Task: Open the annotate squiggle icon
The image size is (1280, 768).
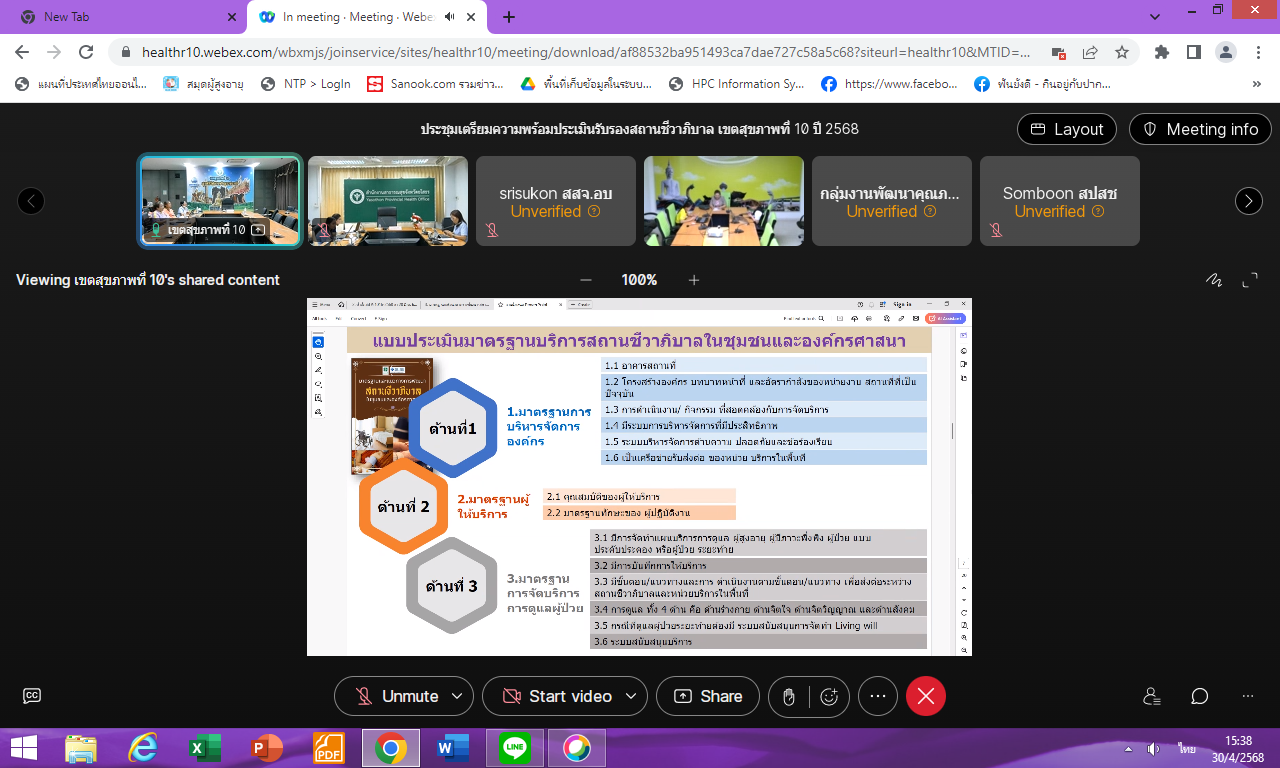Action: click(1215, 280)
